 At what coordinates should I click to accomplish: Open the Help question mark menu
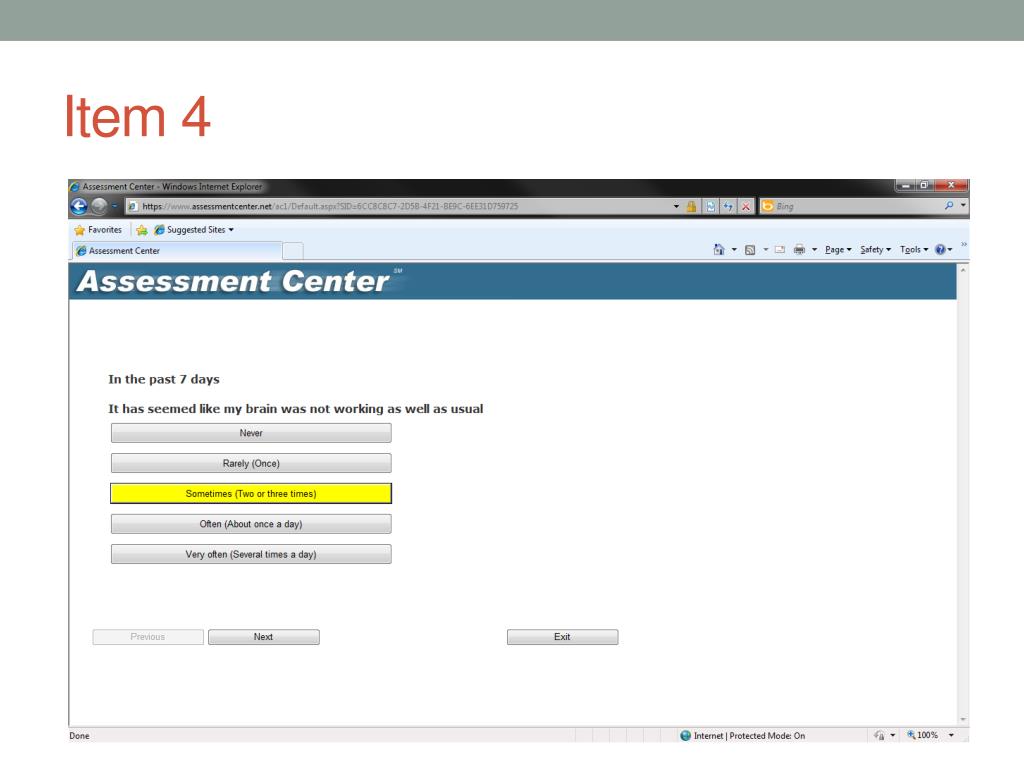coord(943,249)
